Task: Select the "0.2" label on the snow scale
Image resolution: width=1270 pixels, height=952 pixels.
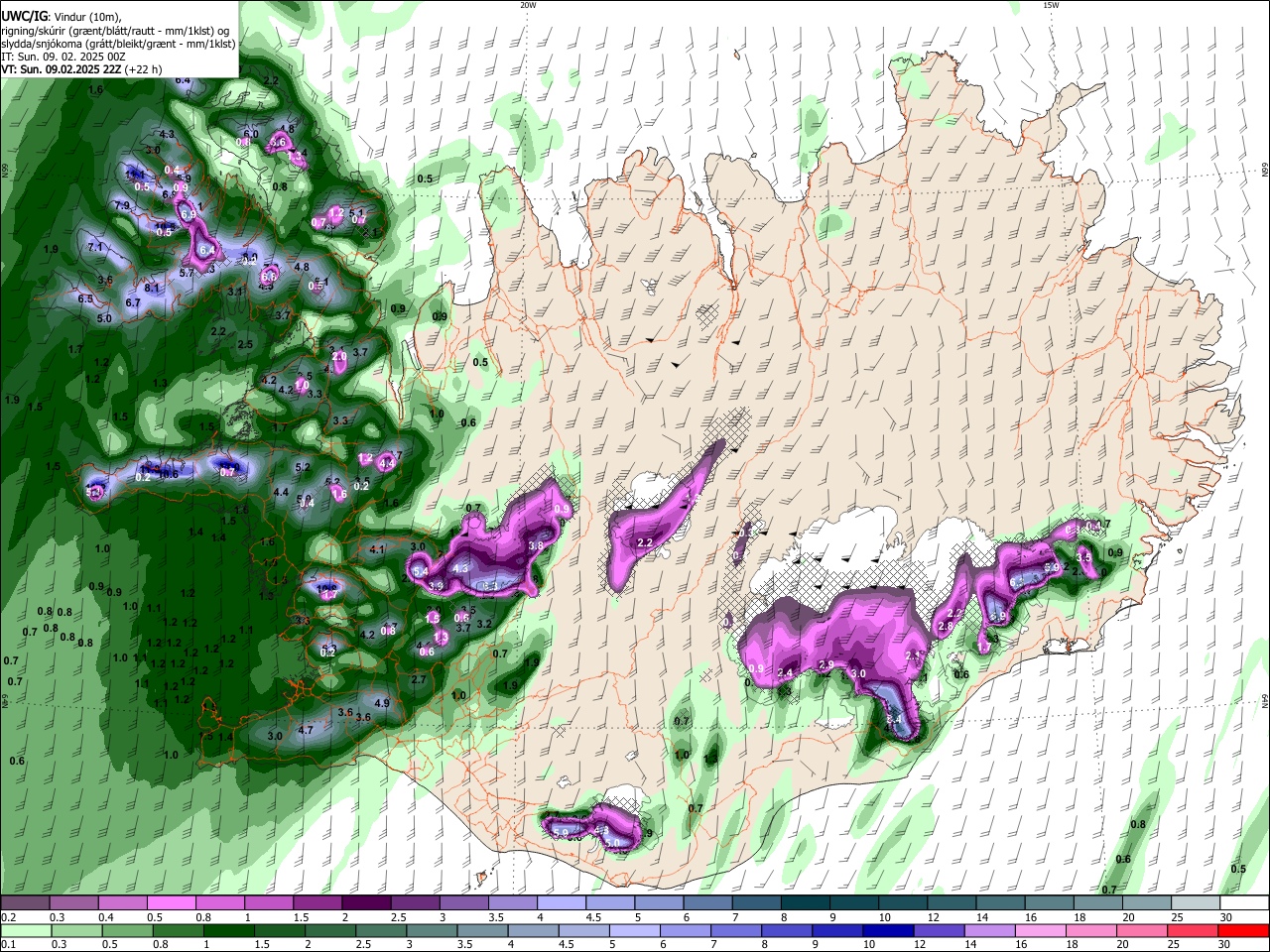Action: click(x=9, y=917)
